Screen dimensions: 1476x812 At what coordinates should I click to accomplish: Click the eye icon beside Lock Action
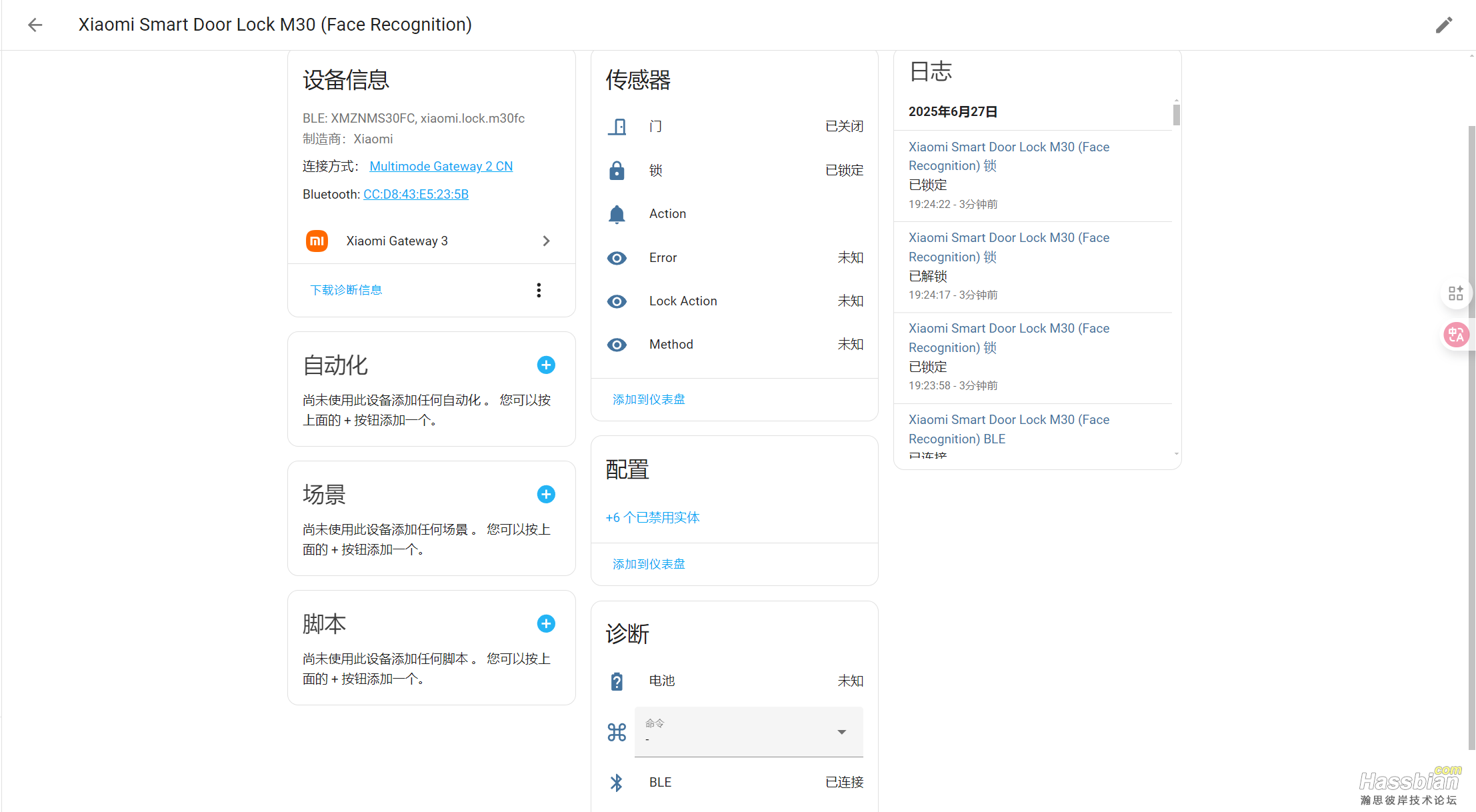pos(617,301)
